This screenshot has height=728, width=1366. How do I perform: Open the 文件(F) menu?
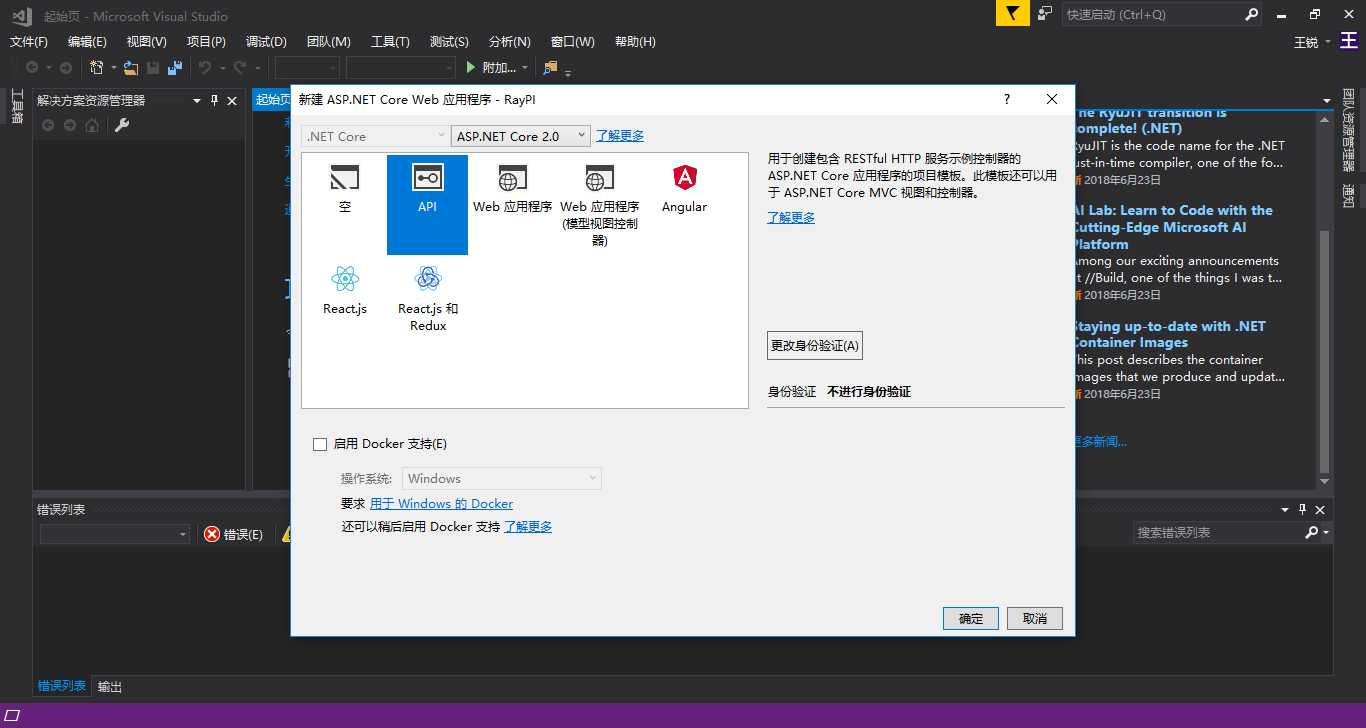coord(29,41)
